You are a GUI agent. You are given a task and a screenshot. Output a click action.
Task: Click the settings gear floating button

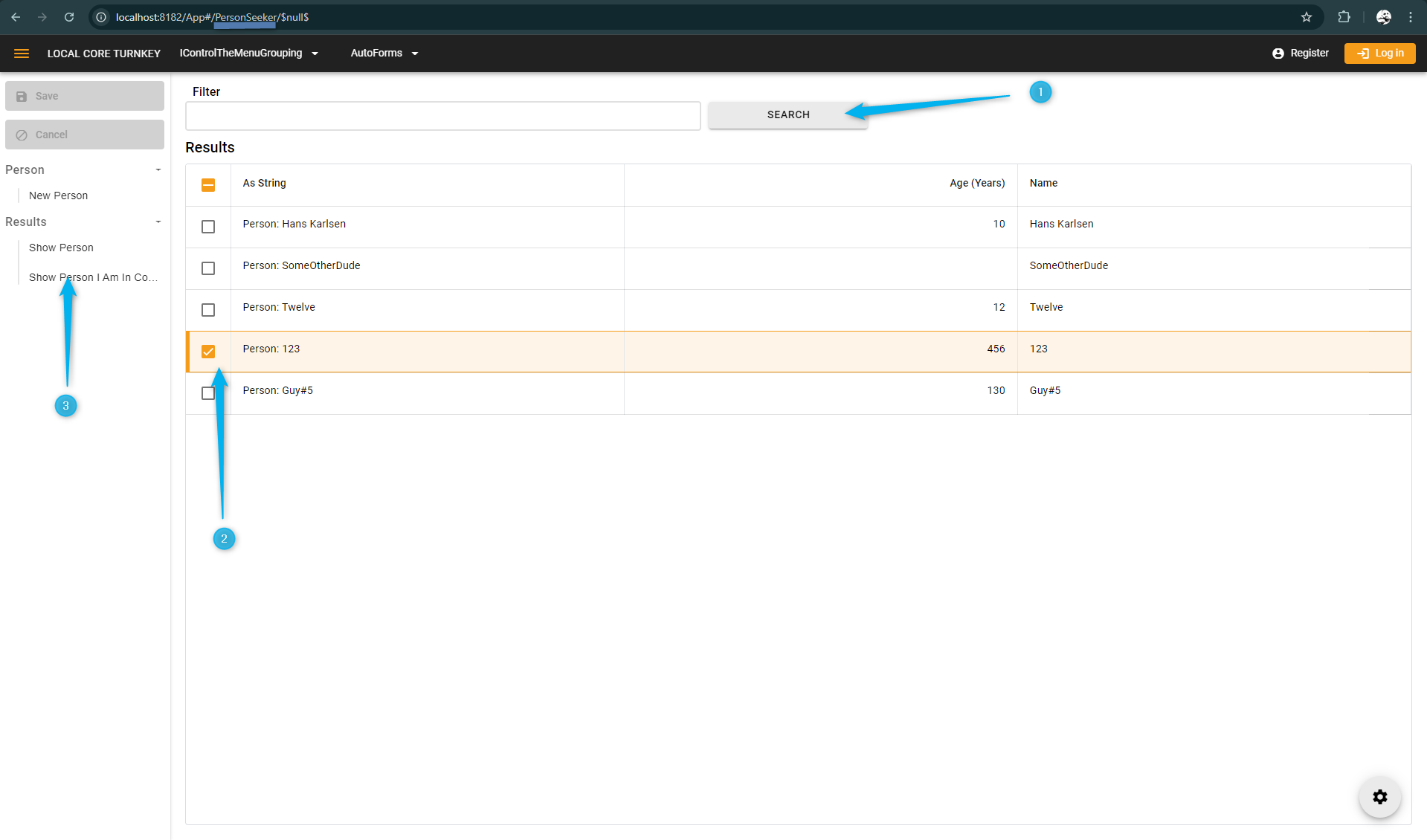(1379, 797)
